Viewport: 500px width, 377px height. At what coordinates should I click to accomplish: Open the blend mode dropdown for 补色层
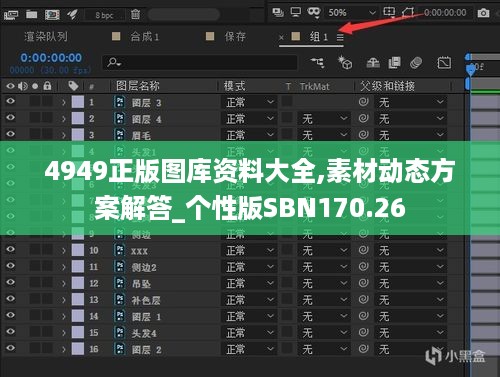(x=249, y=300)
